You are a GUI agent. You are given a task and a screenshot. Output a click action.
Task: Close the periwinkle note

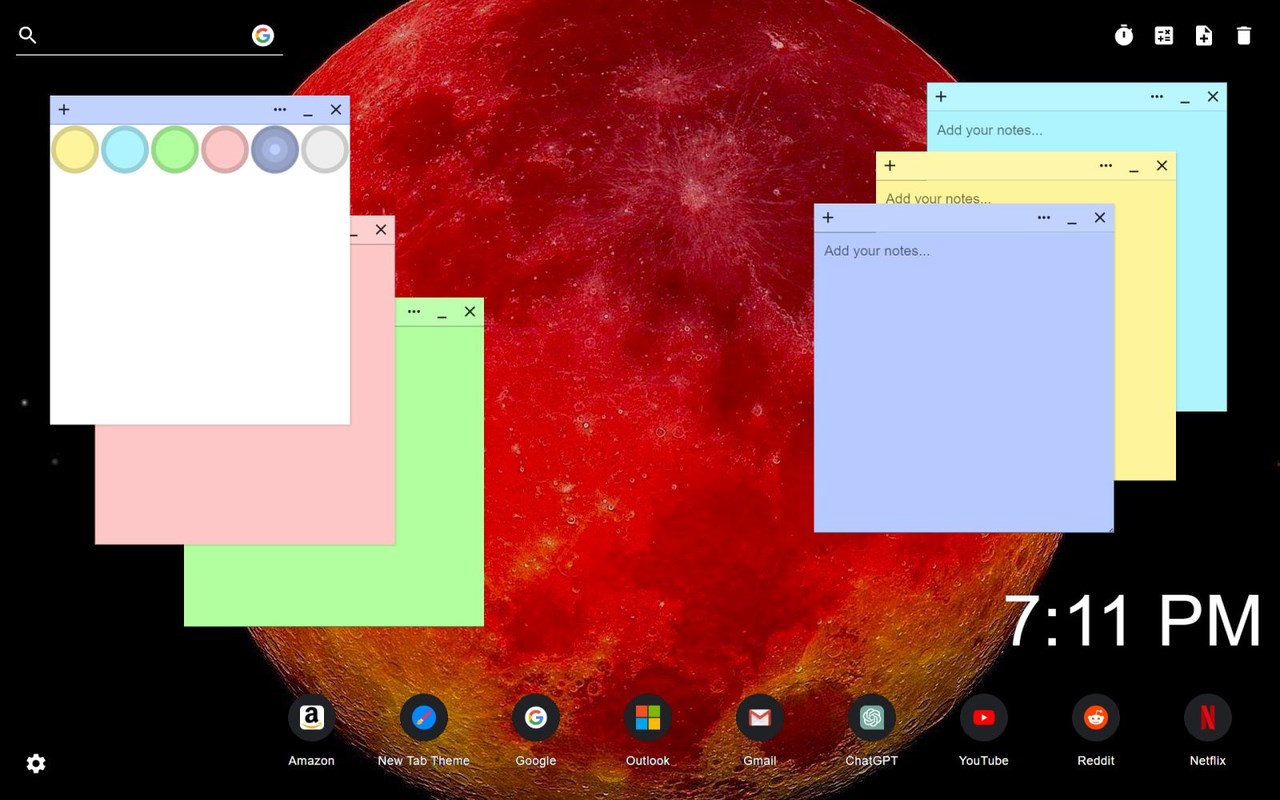coord(1100,218)
